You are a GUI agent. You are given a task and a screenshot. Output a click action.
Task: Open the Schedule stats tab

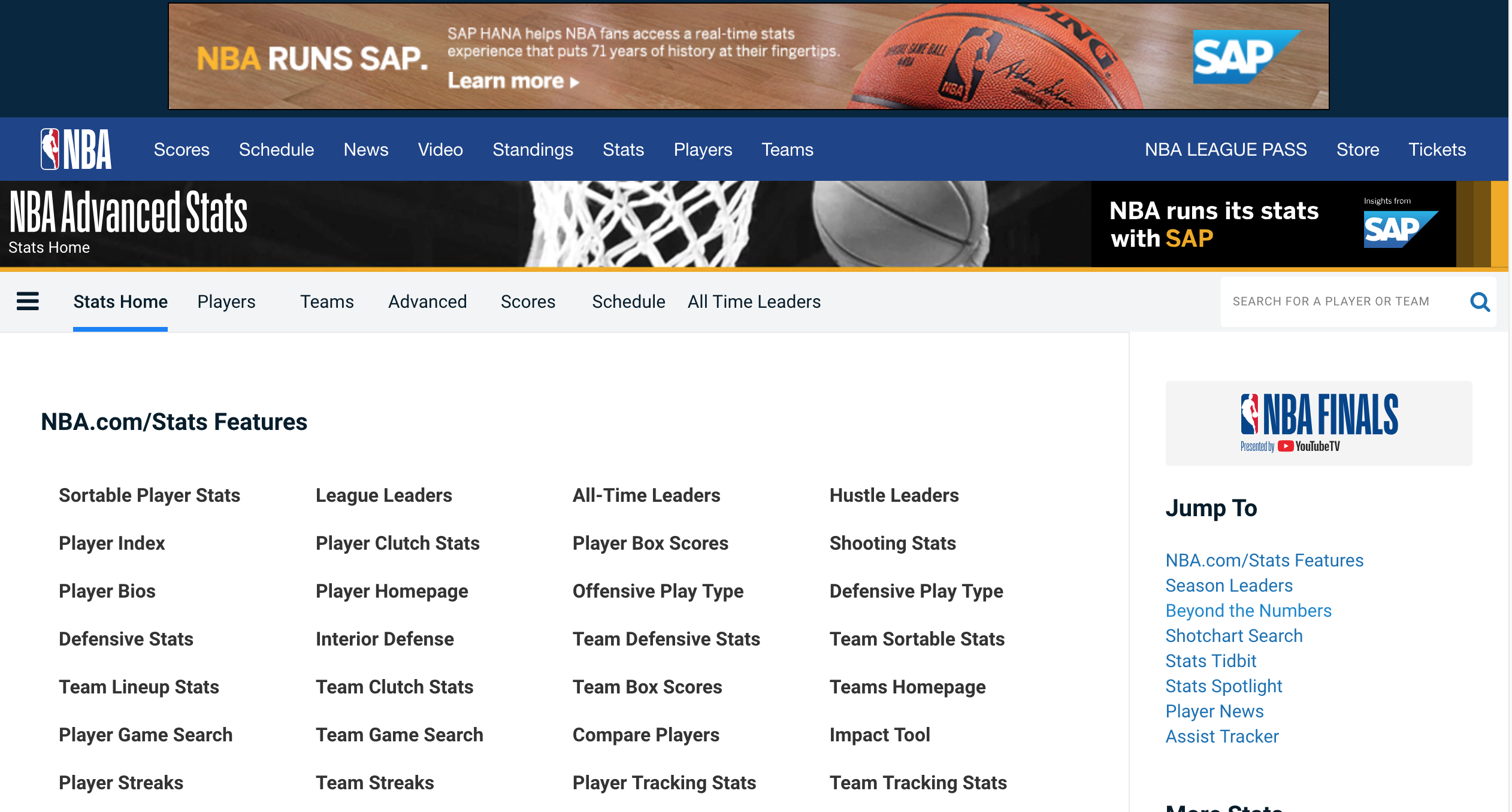[628, 302]
